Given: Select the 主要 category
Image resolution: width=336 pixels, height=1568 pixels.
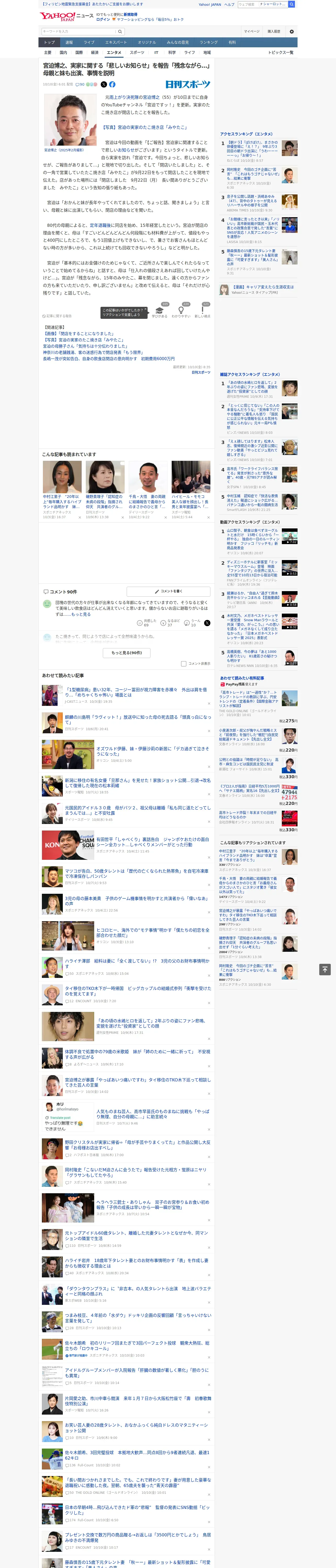Looking at the screenshot, I should click(48, 52).
